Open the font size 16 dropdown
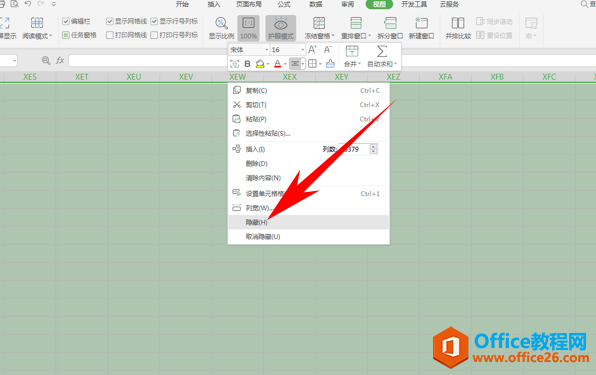The image size is (596, 375). click(x=303, y=50)
